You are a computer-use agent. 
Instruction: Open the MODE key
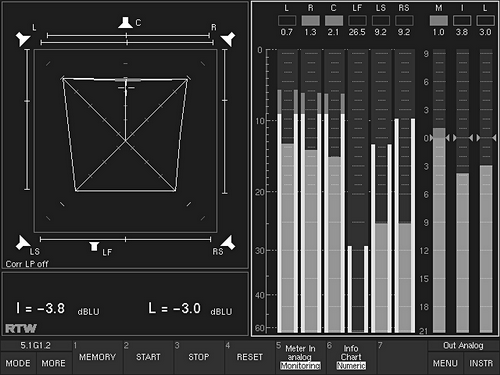[18, 363]
